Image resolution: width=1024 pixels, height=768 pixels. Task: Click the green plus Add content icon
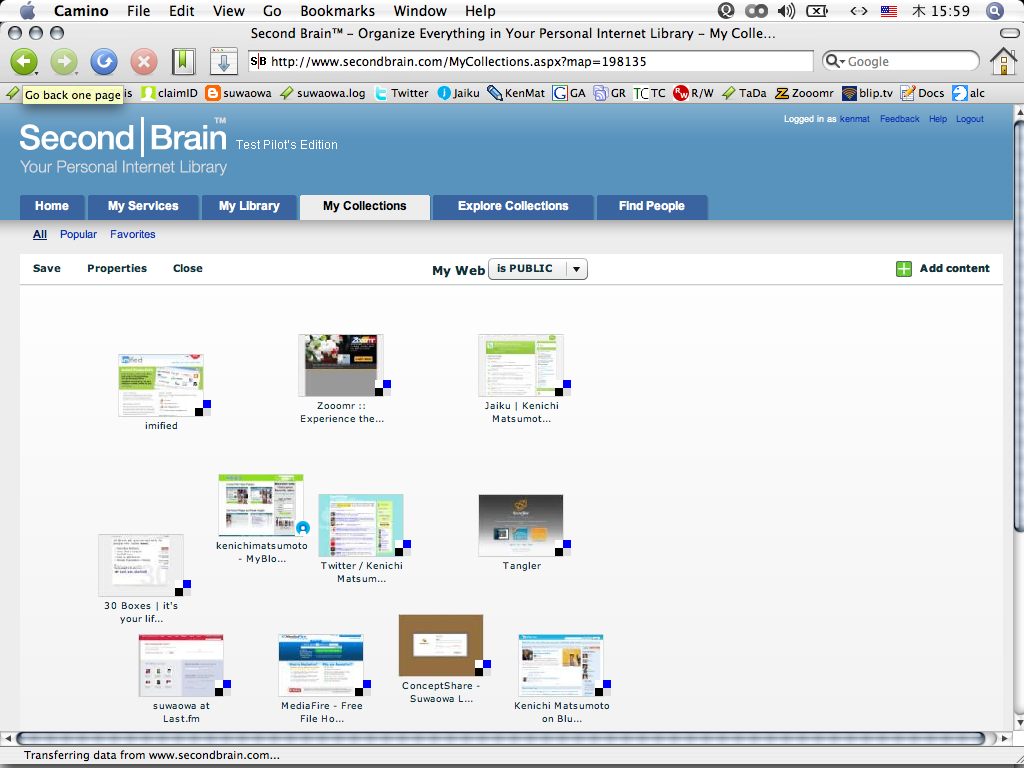click(904, 268)
